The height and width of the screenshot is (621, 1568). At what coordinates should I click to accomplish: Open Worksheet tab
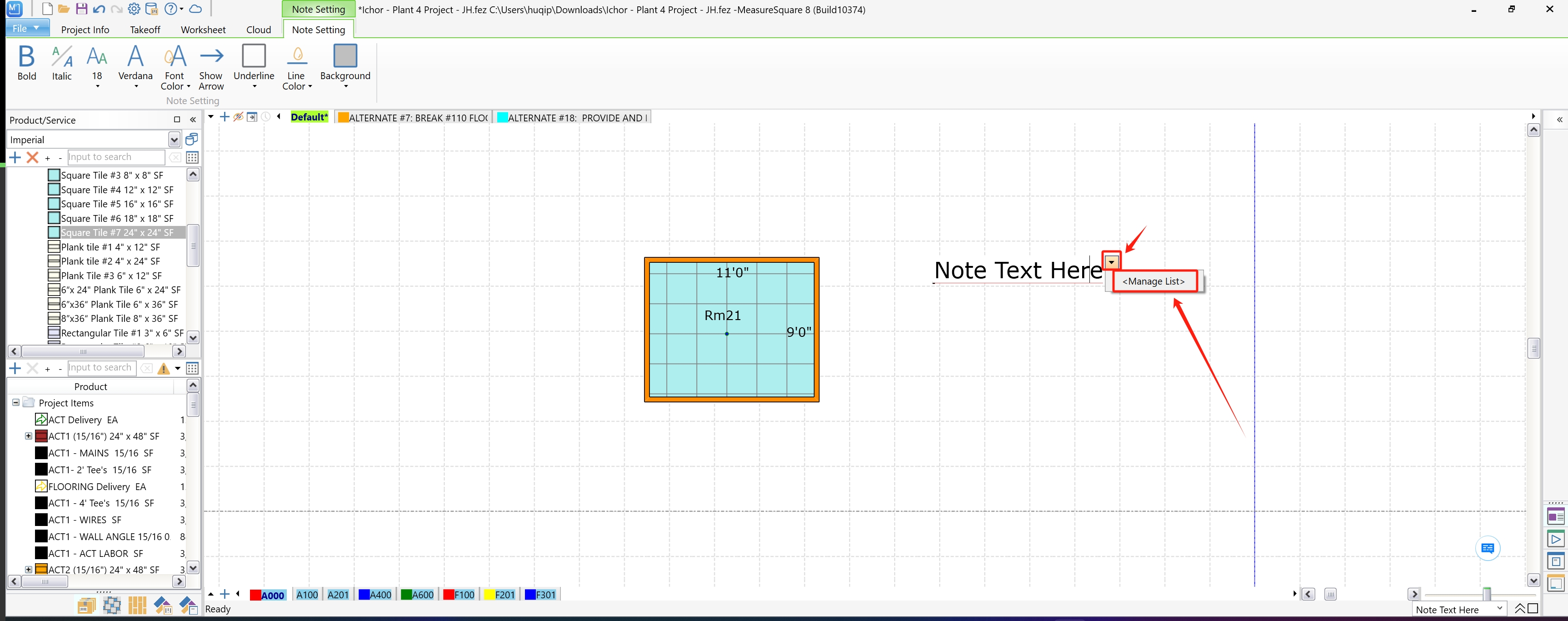coord(203,30)
